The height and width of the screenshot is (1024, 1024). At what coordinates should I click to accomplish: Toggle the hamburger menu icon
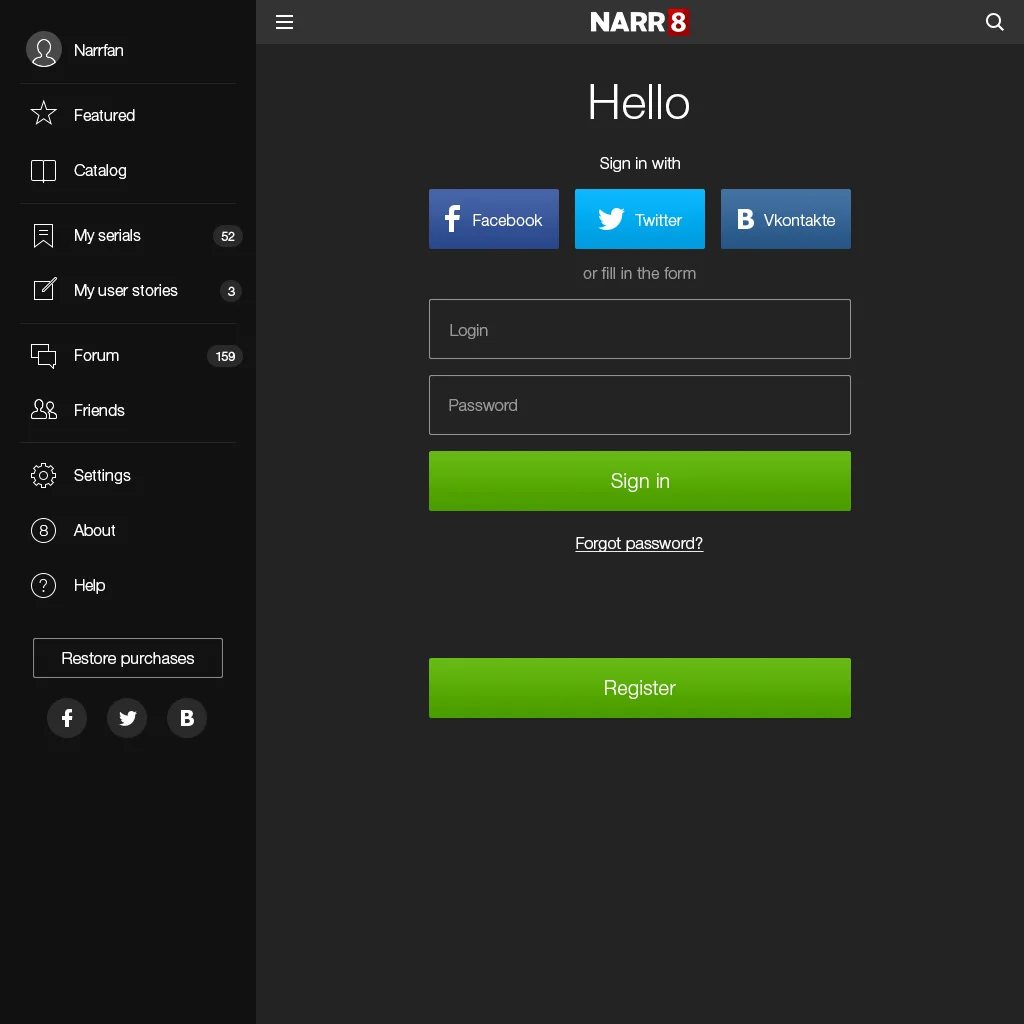click(x=284, y=22)
